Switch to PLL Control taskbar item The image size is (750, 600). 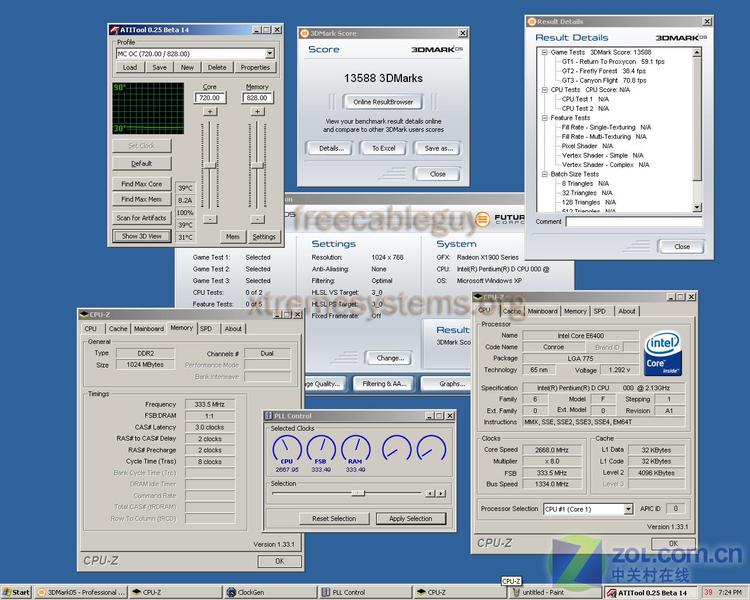pyautogui.click(x=364, y=592)
